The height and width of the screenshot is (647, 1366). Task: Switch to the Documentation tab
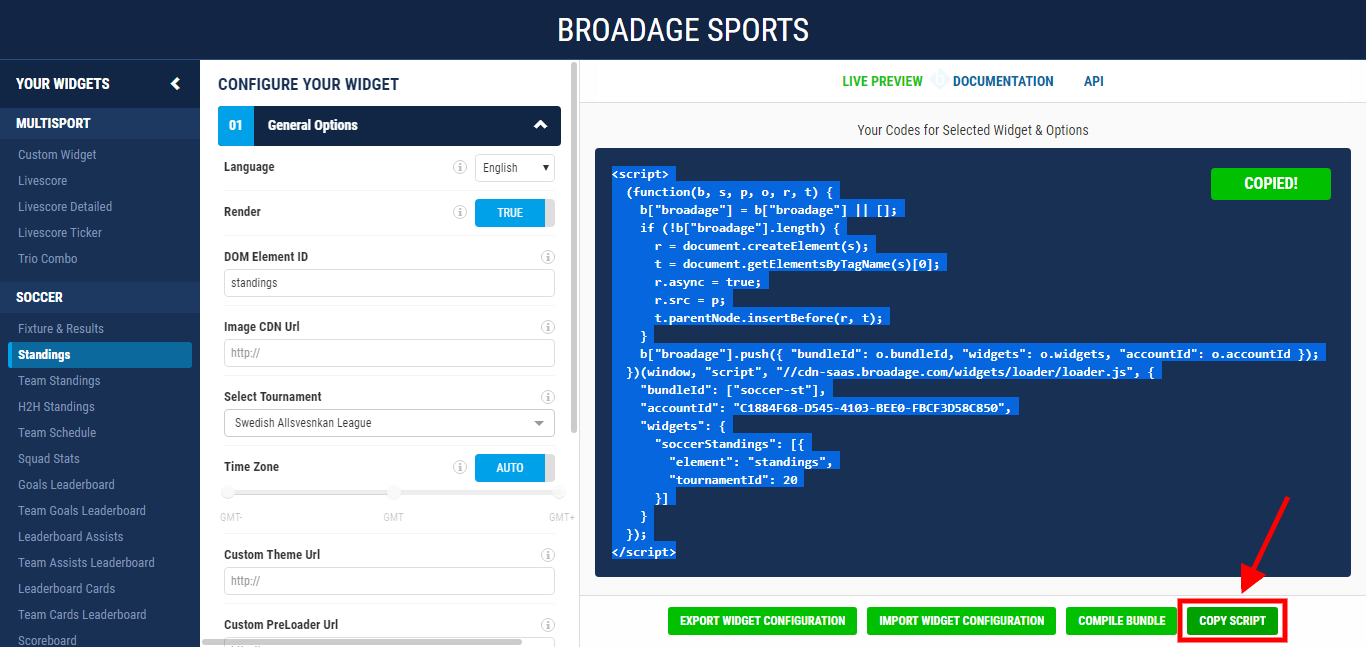click(x=1003, y=82)
